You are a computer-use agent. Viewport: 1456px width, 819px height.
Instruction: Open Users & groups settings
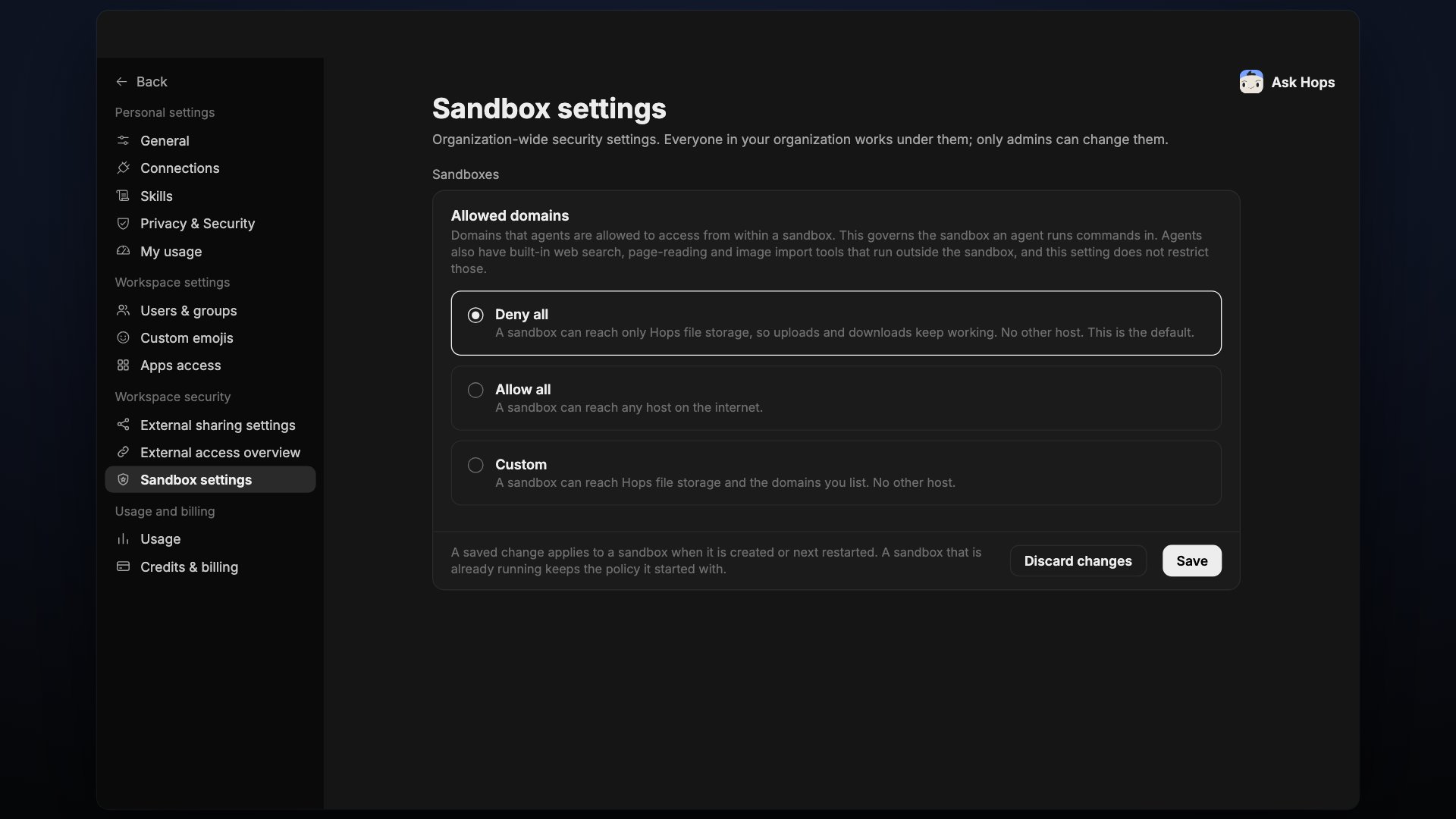click(210, 310)
